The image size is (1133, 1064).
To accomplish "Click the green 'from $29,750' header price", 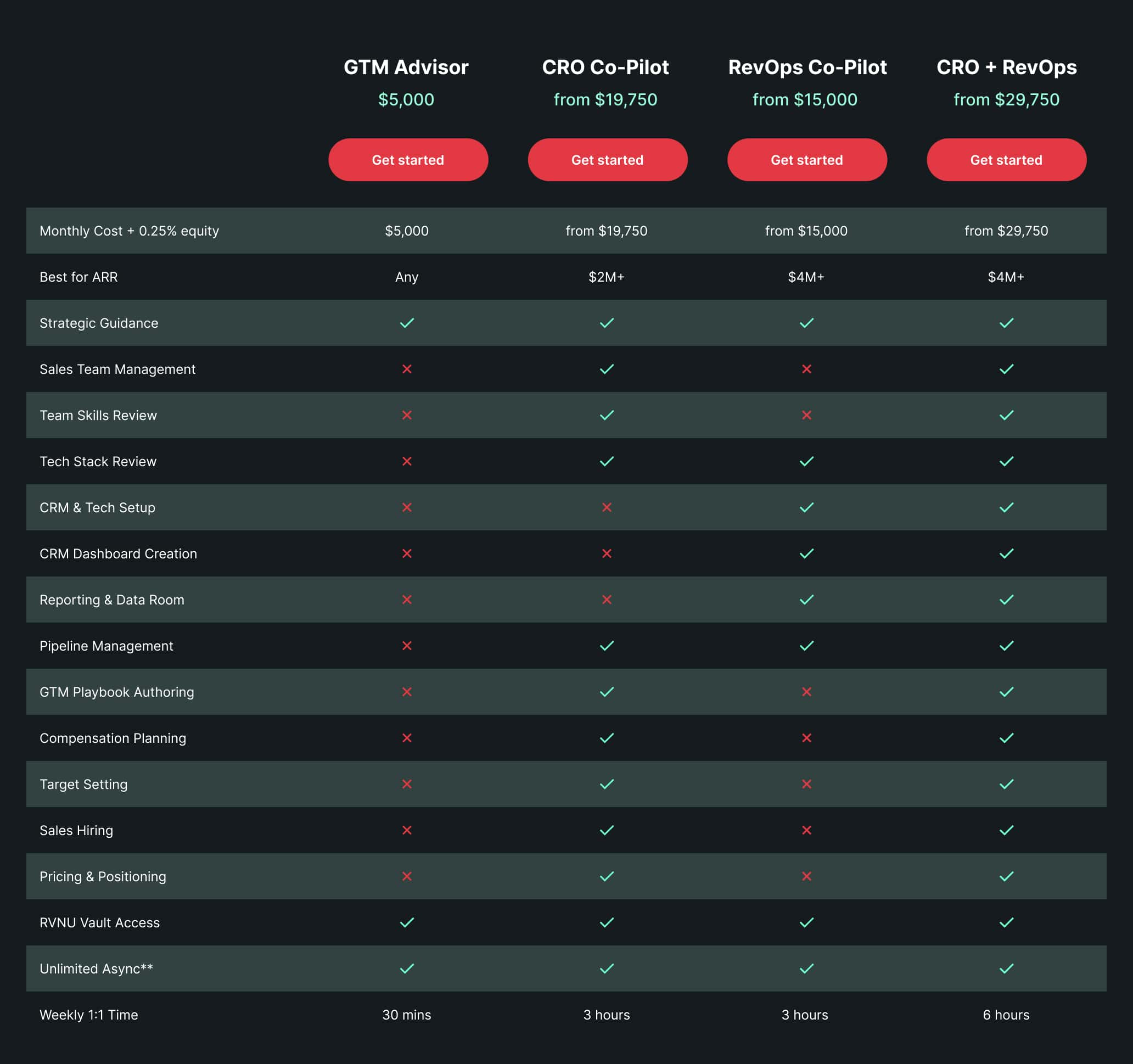I will 1007,100.
